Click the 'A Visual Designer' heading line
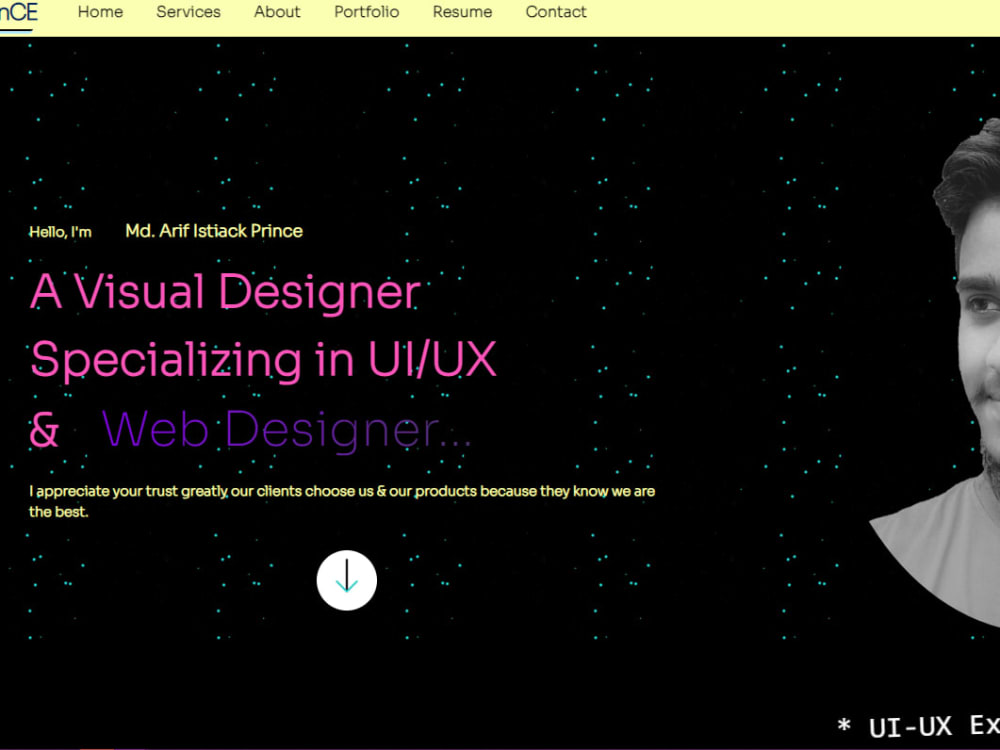Viewport: 1000px width, 750px height. coord(225,293)
